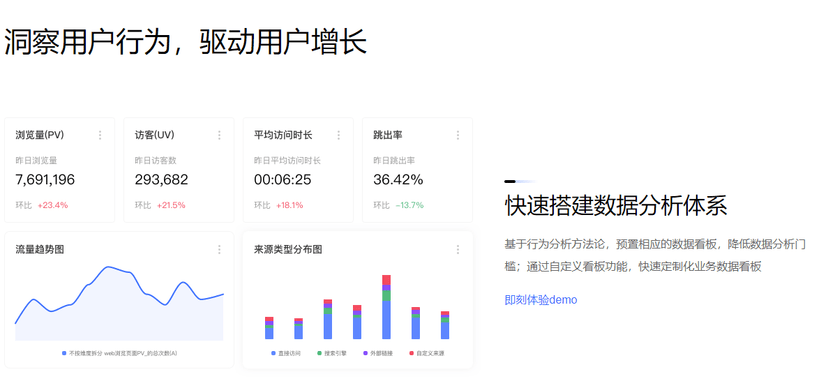828x384 pixels.
Task: Select the 昨日跳出率 label
Action: pos(394,161)
